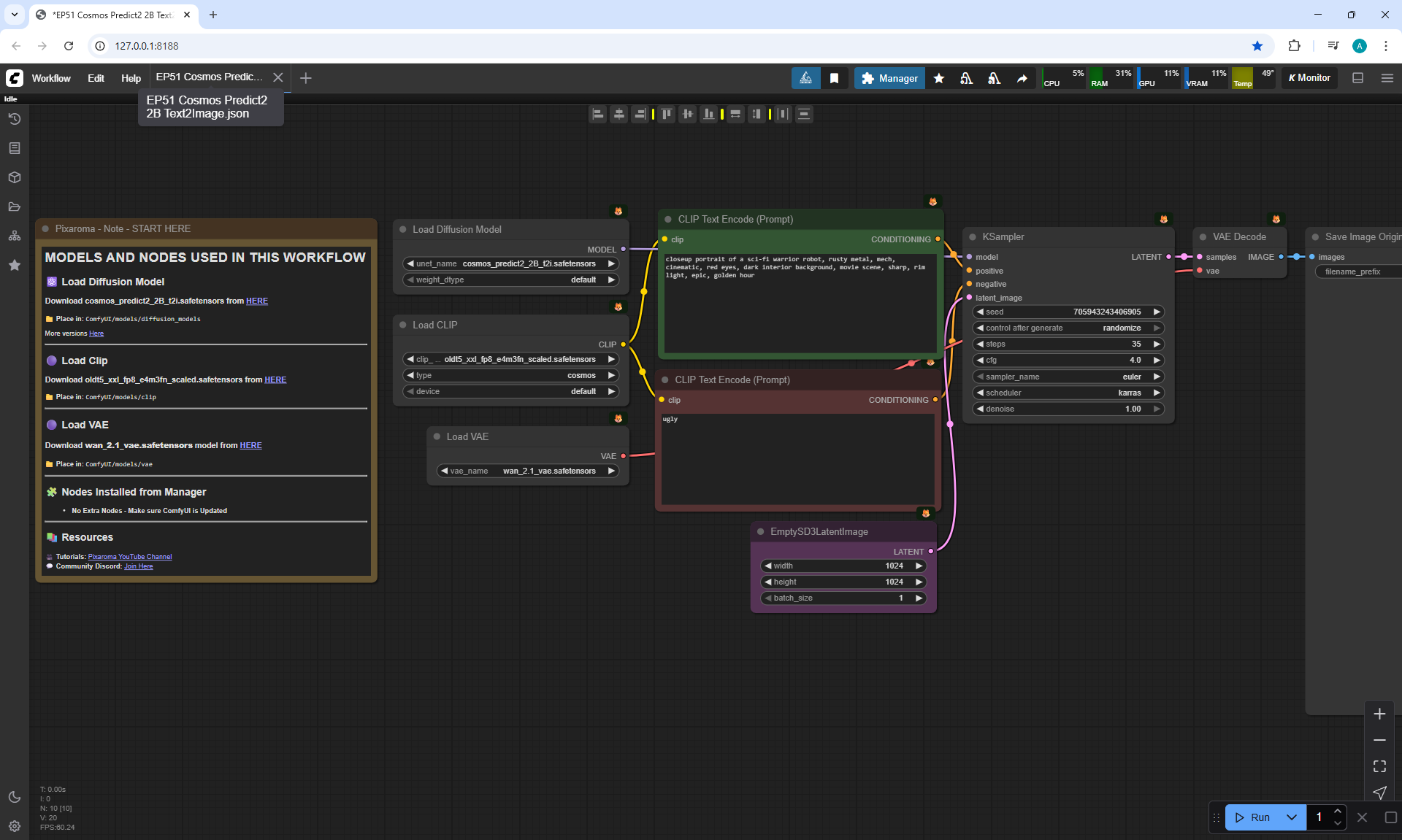Open the node library cube icon
The width and height of the screenshot is (1402, 840).
(14, 177)
